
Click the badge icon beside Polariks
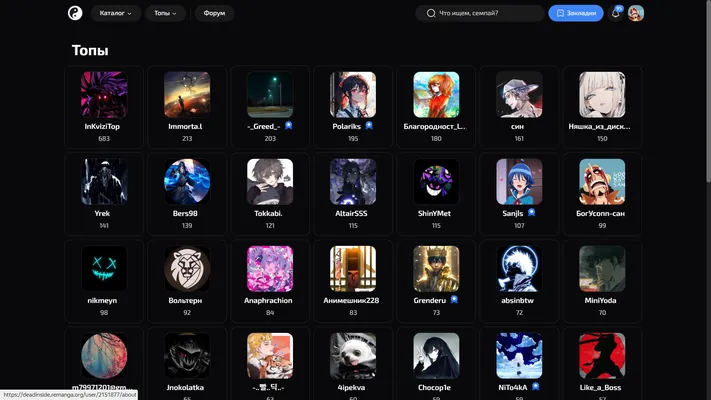click(369, 126)
